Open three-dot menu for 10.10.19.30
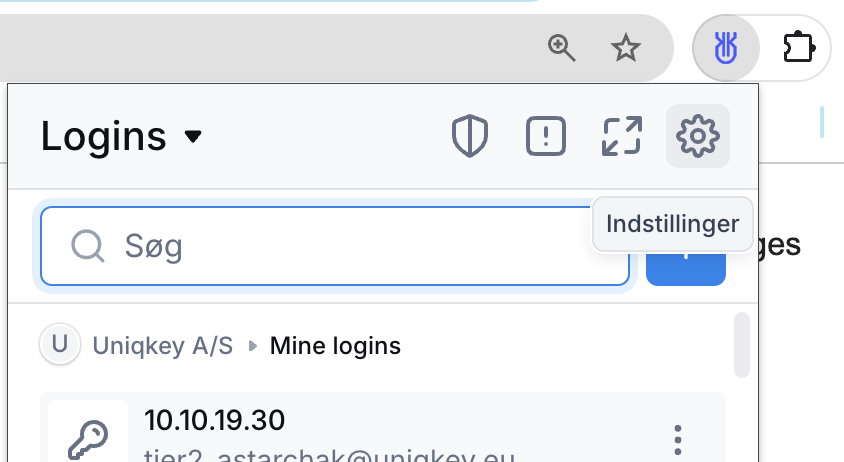The width and height of the screenshot is (844, 462). 678,440
